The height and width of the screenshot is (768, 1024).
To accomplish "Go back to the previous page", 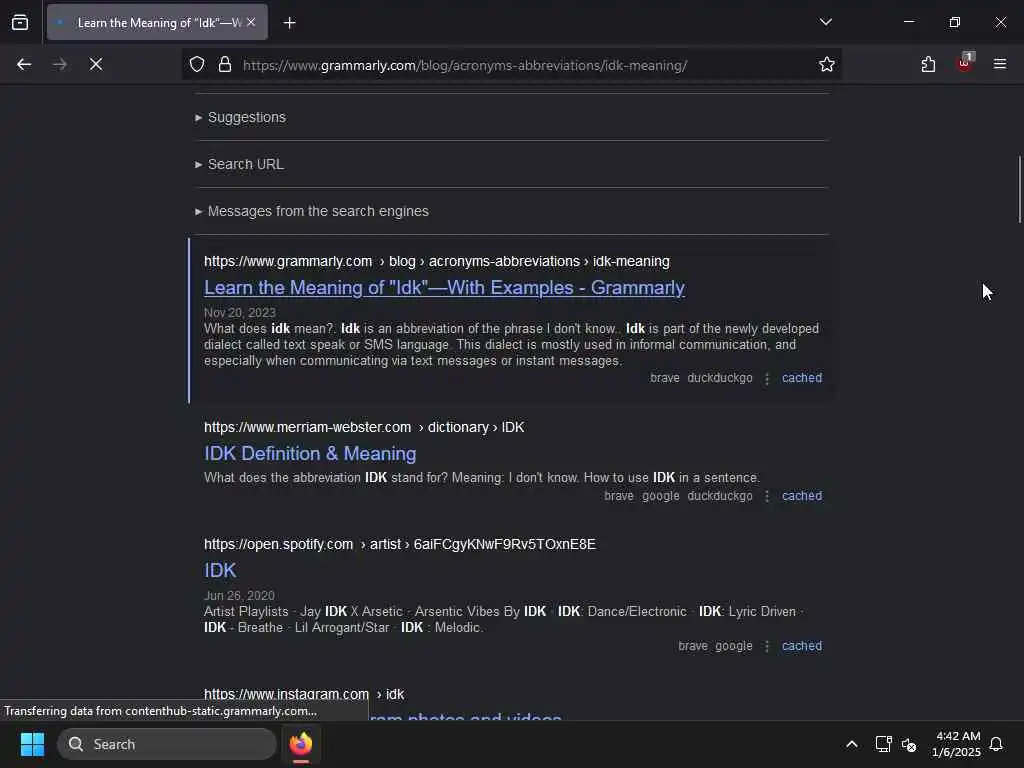I will (x=24, y=65).
